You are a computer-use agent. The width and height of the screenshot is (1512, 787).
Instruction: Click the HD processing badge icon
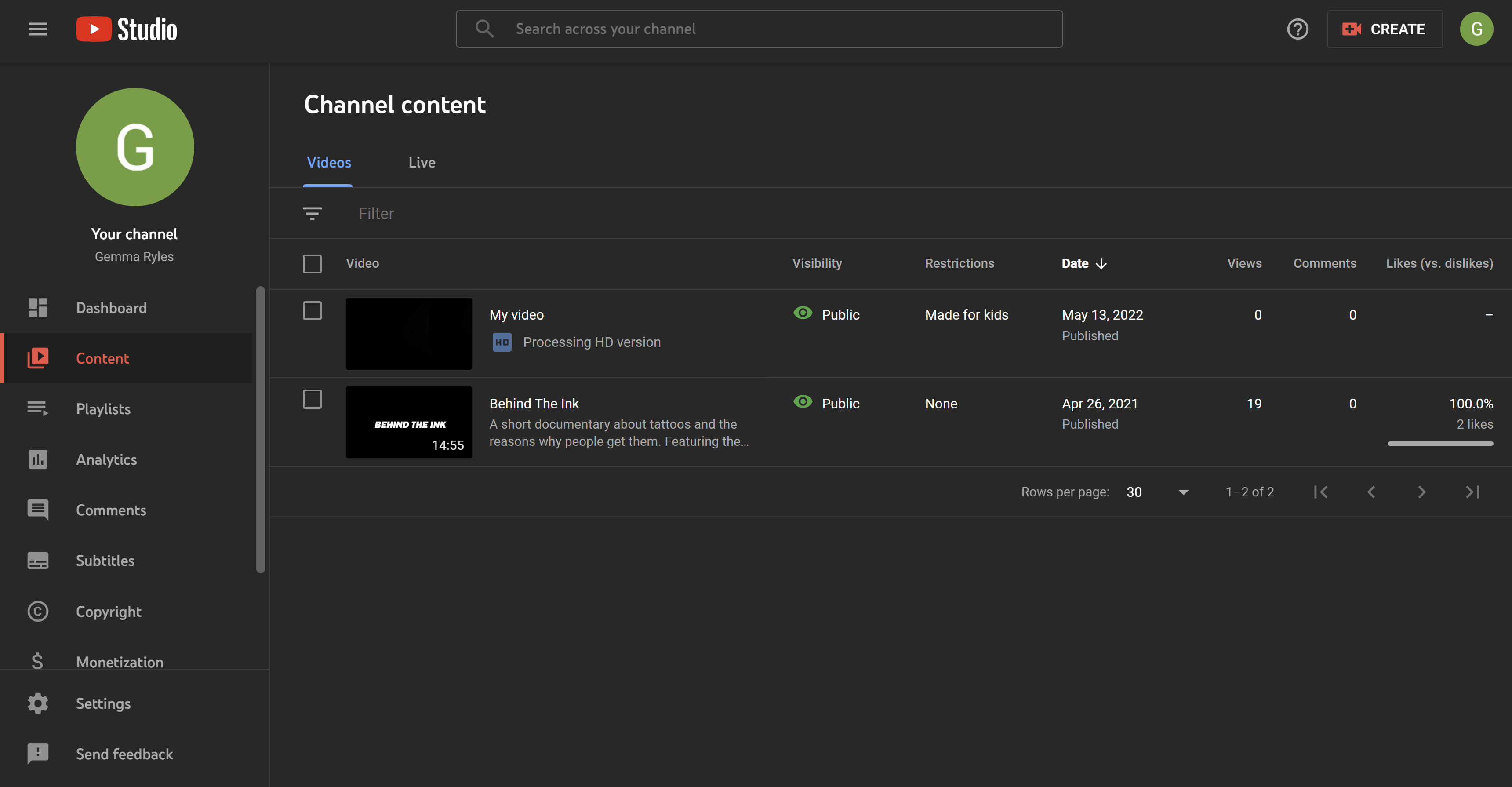pyautogui.click(x=502, y=342)
